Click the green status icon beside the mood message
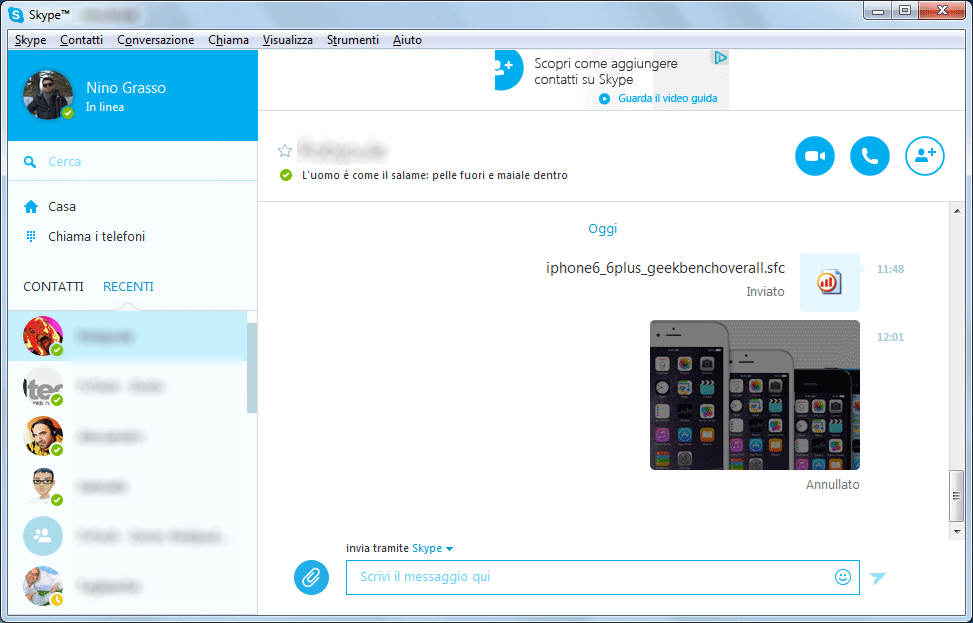Image resolution: width=973 pixels, height=623 pixels. pyautogui.click(x=285, y=176)
